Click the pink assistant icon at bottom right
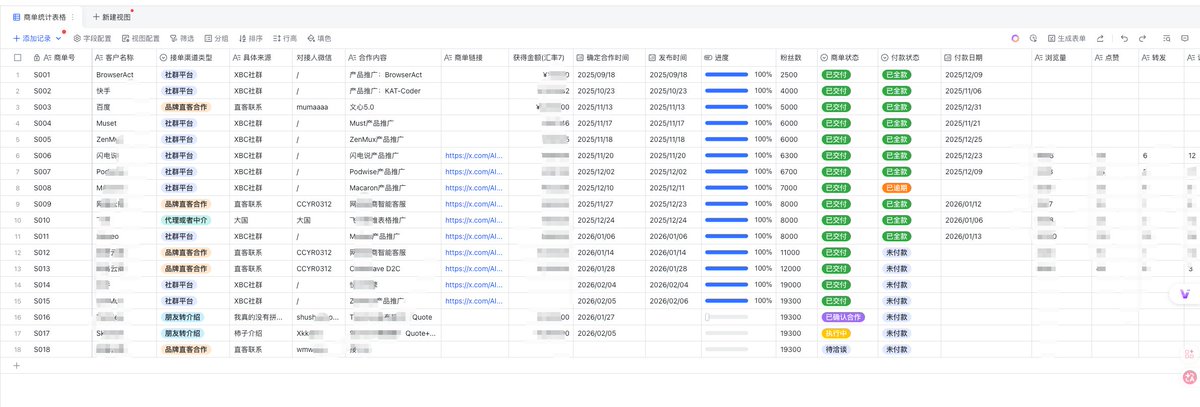 coord(1189,377)
